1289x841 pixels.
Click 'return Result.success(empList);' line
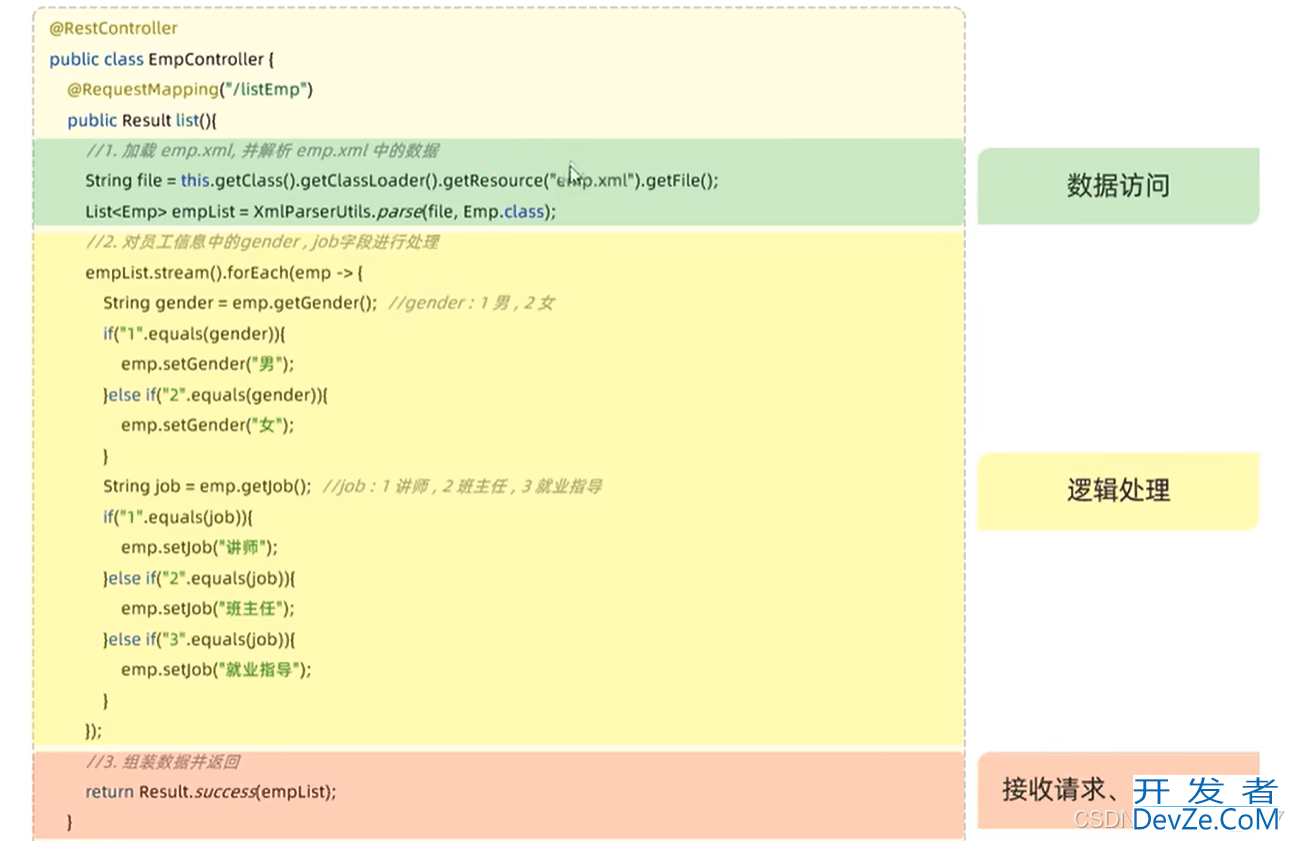point(211,791)
